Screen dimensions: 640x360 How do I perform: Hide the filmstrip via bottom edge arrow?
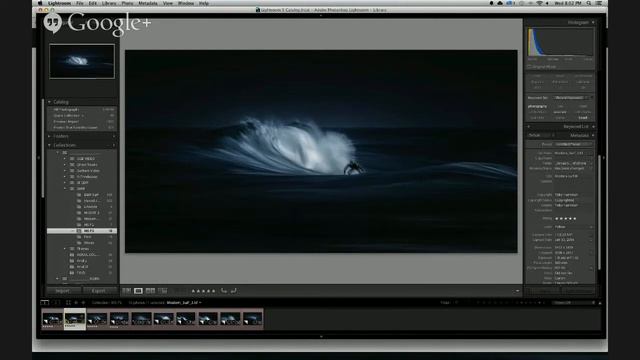pyautogui.click(x=321, y=336)
